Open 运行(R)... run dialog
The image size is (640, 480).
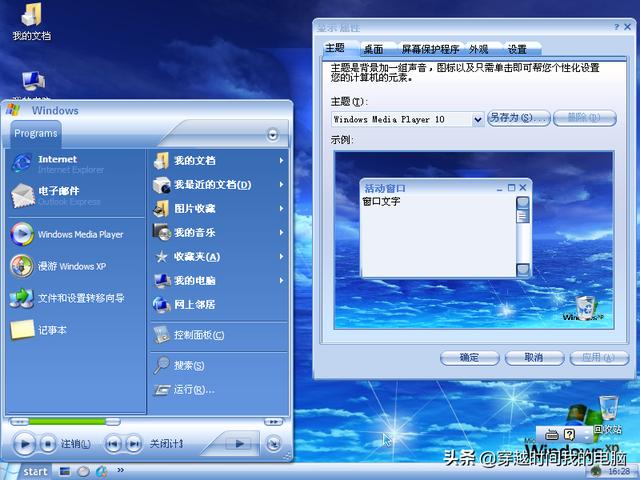[x=219, y=390]
